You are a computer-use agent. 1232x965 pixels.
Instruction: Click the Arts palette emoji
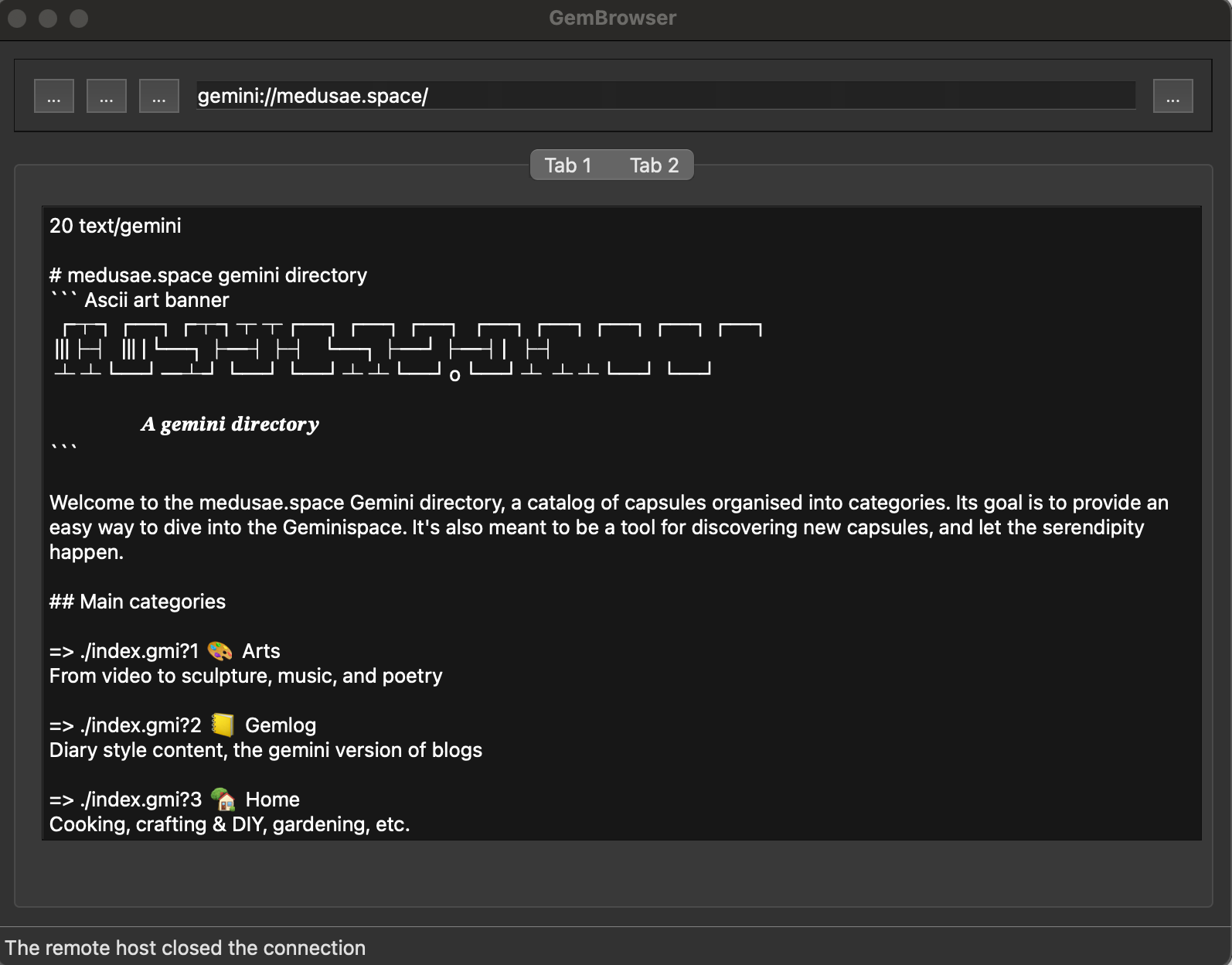click(220, 651)
